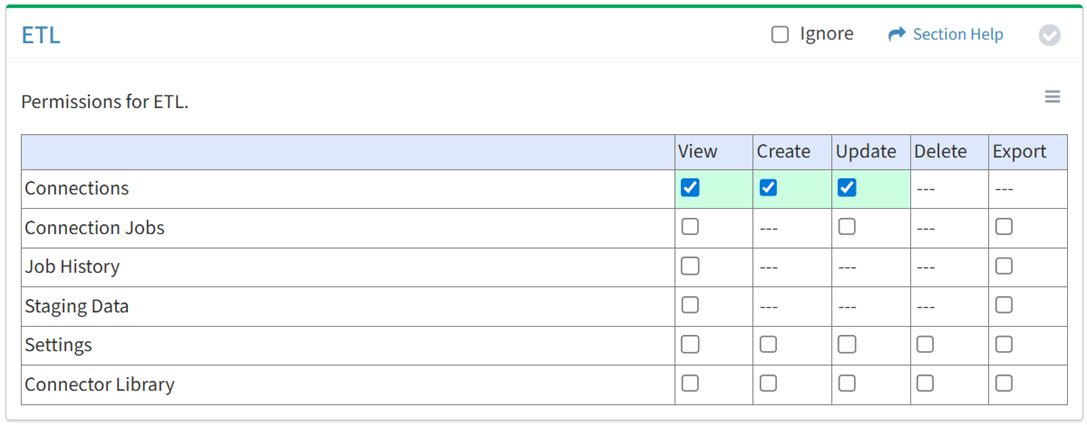The image size is (1087, 425).
Task: Enable View for Connection Jobs
Action: point(690,227)
